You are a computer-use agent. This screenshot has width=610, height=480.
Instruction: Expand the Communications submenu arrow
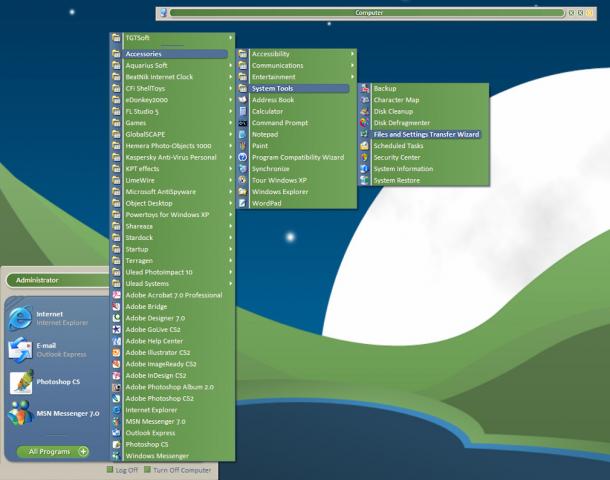coord(352,65)
